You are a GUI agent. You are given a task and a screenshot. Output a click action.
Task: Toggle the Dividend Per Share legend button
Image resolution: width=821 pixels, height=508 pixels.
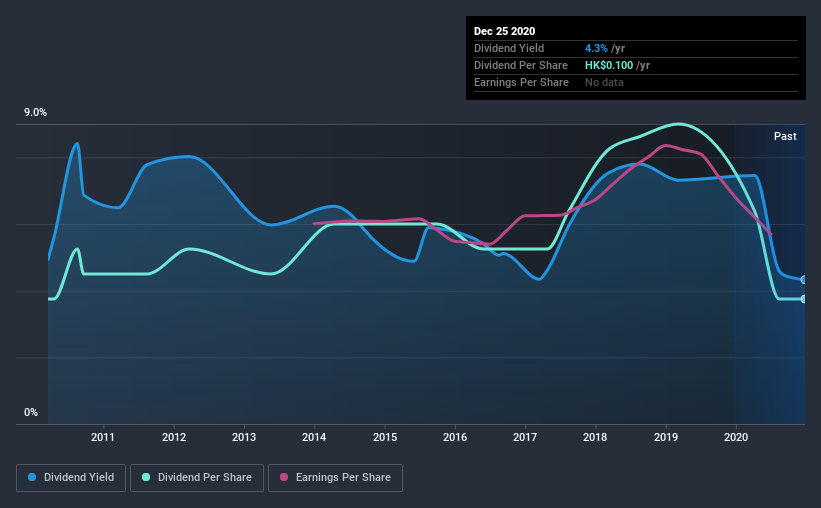click(x=197, y=478)
